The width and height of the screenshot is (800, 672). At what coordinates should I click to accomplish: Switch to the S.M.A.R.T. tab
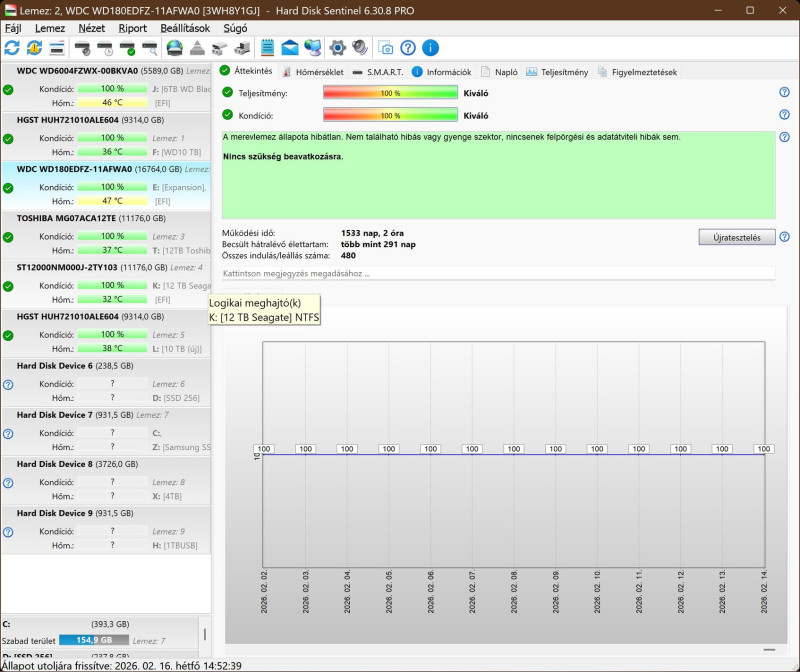pos(378,72)
